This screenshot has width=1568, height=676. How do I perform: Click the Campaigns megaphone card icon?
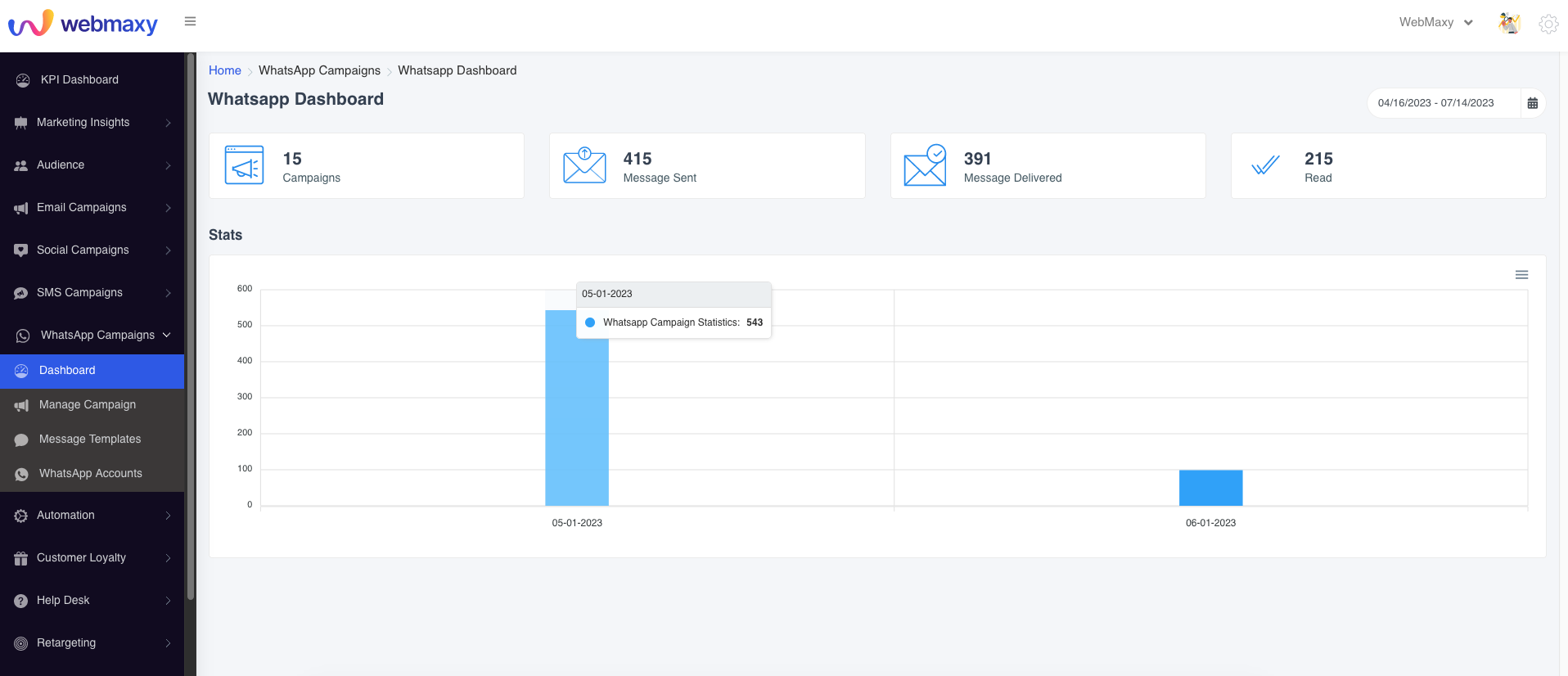(244, 165)
